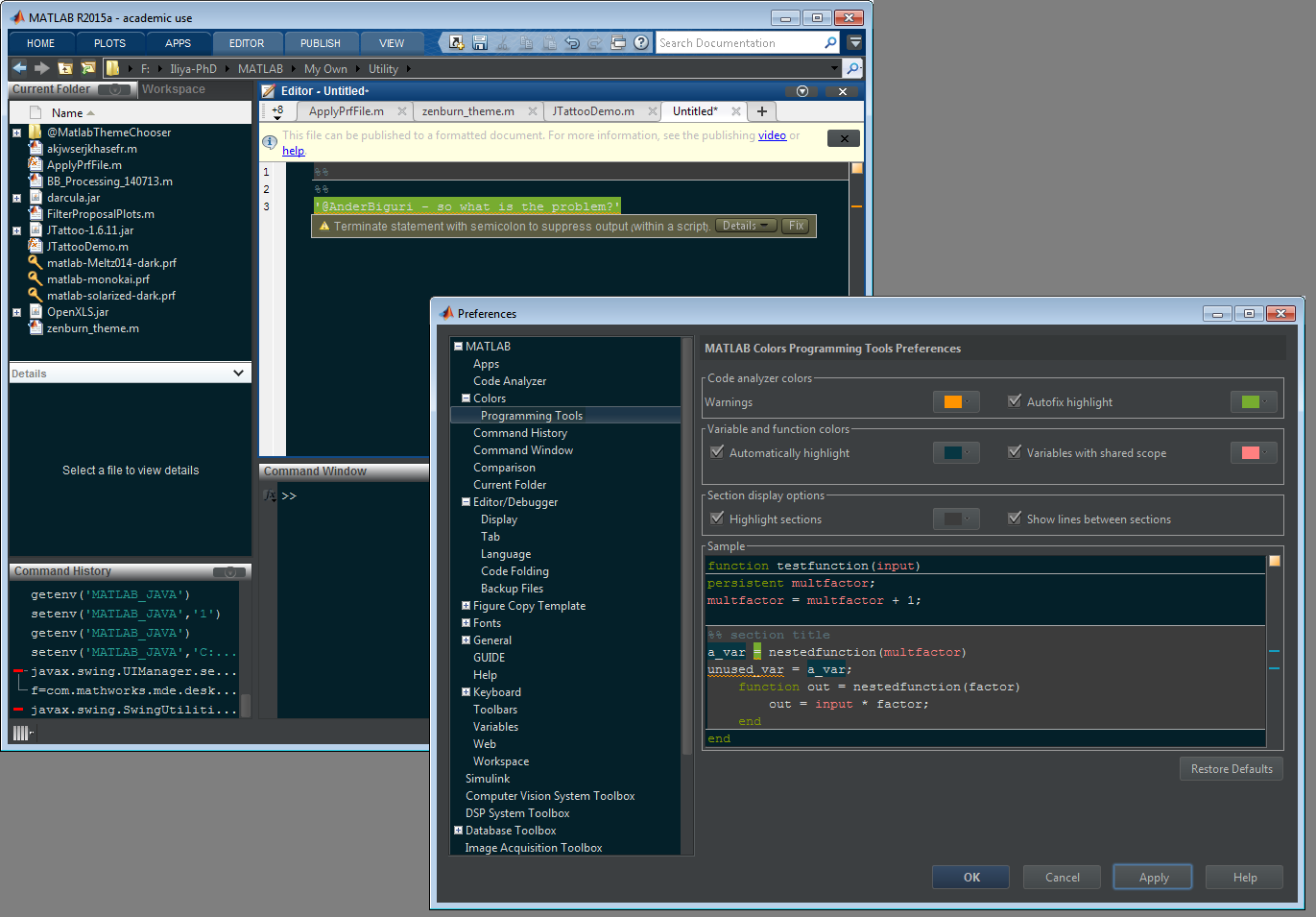Click the Save icon in the quick access toolbar

tap(480, 43)
